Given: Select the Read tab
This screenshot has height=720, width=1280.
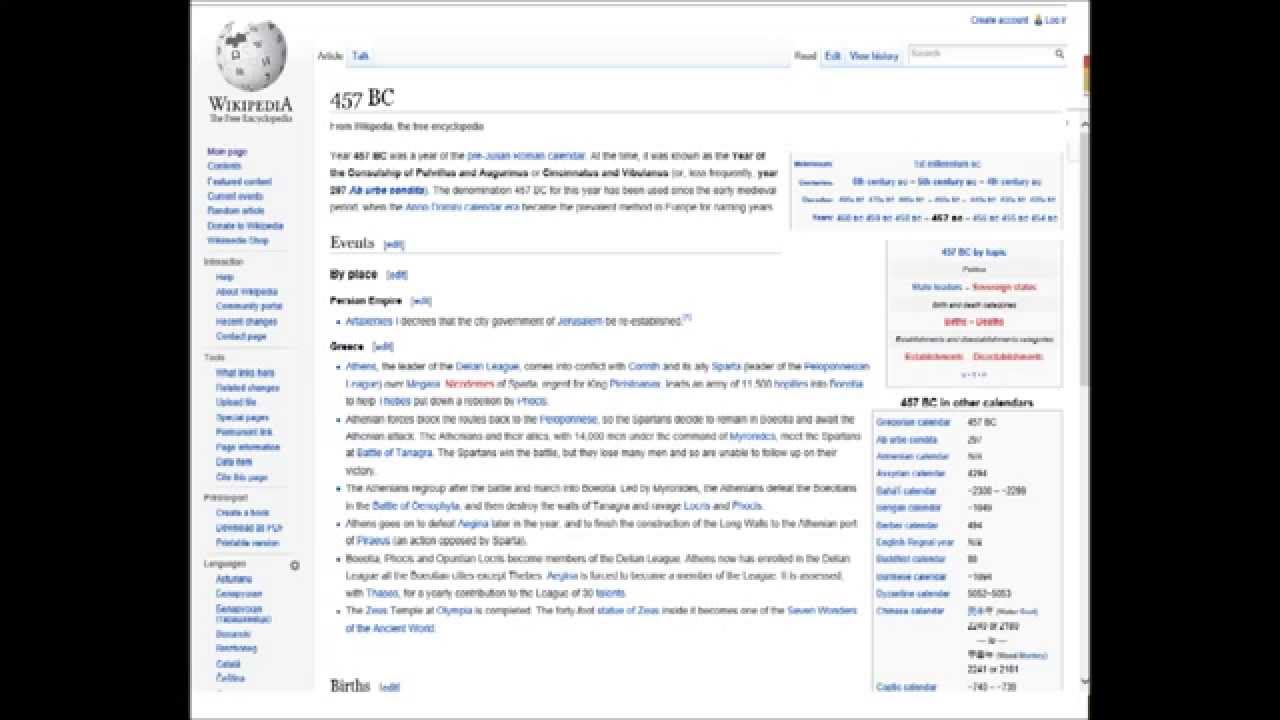Looking at the screenshot, I should (805, 56).
